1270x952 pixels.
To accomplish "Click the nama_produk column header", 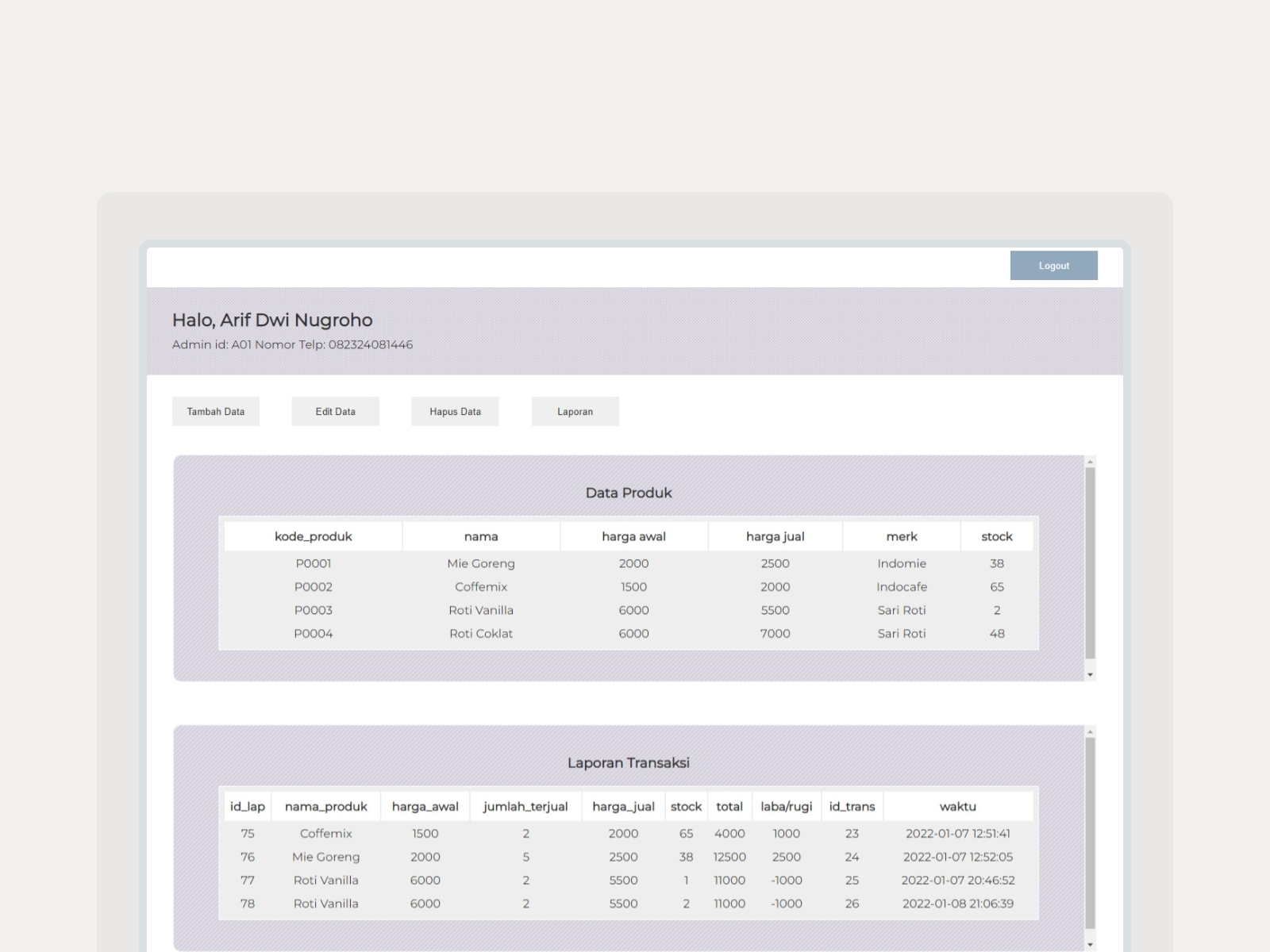I will coord(326,806).
